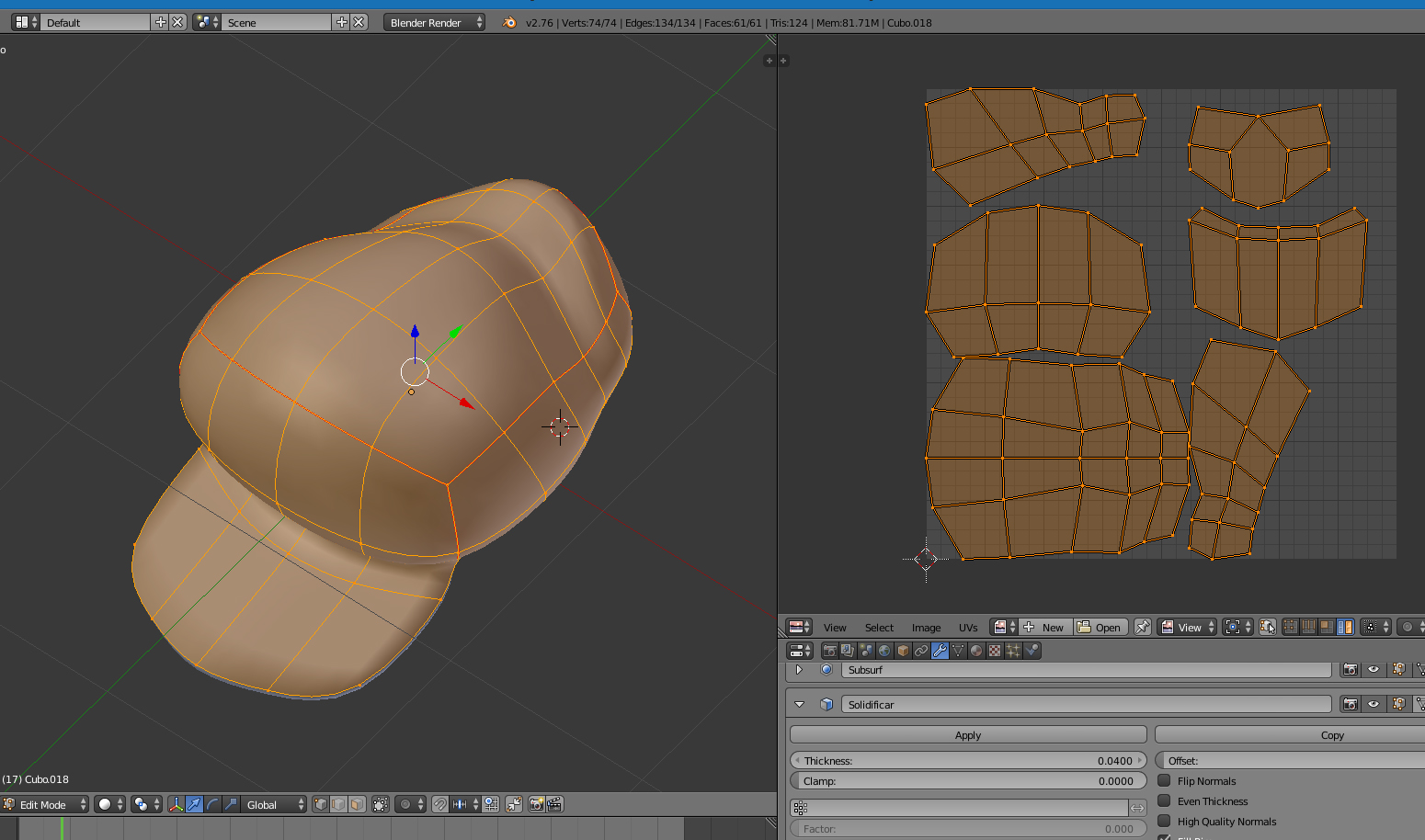Image resolution: width=1425 pixels, height=840 pixels.
Task: Open the Material properties tab
Action: (976, 651)
